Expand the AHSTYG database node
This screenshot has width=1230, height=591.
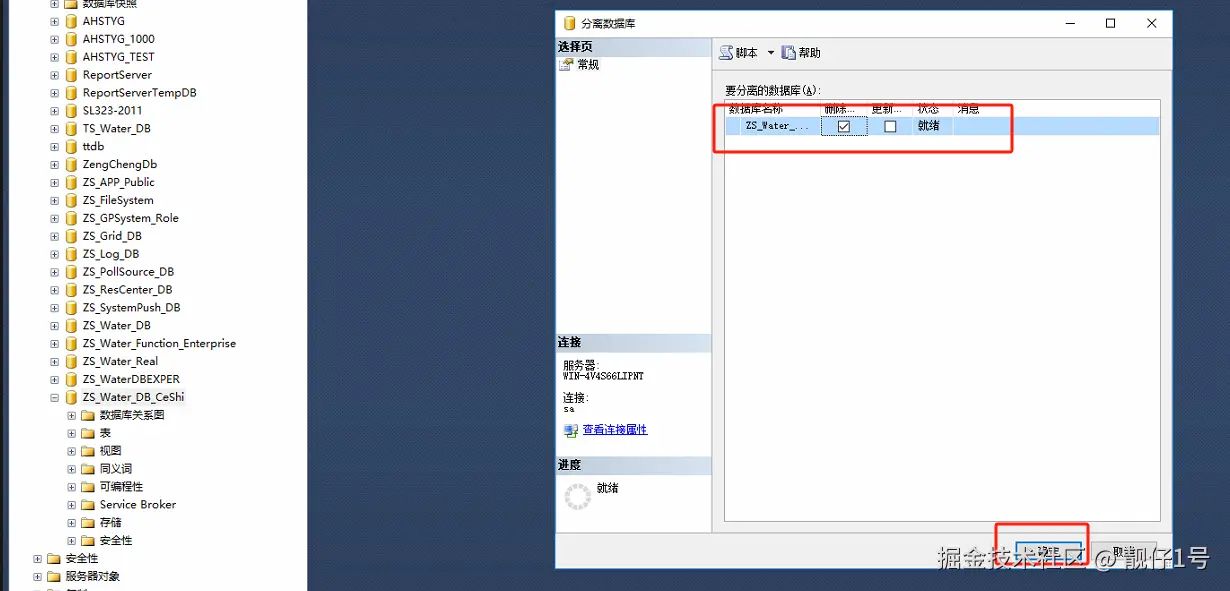(54, 21)
